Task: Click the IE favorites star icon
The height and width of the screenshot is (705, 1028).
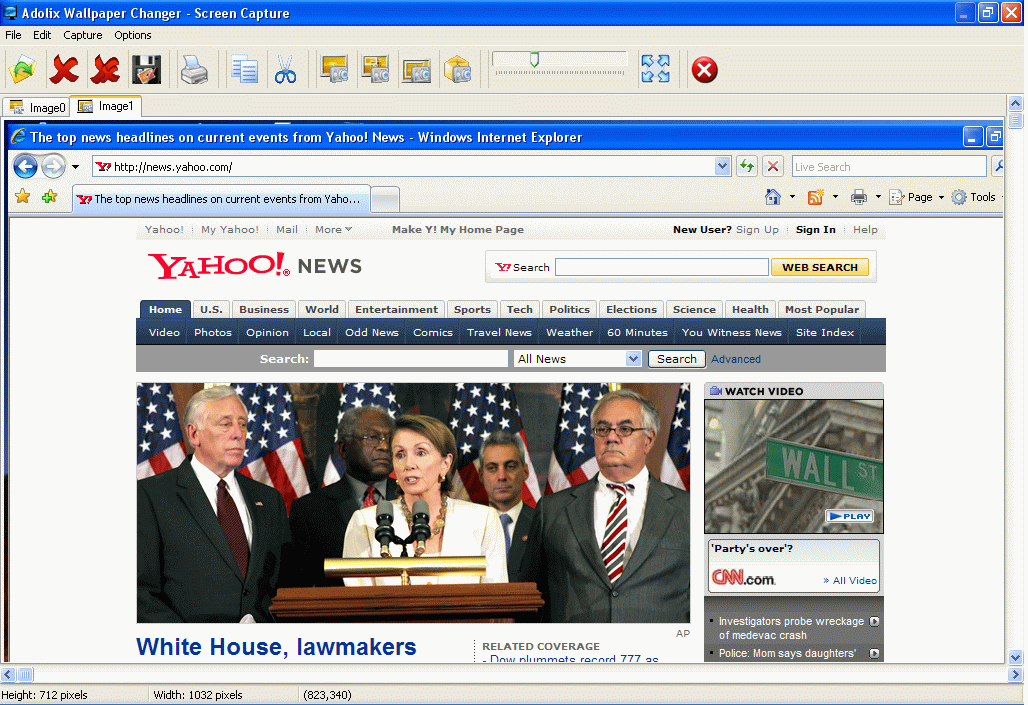Action: coord(23,196)
